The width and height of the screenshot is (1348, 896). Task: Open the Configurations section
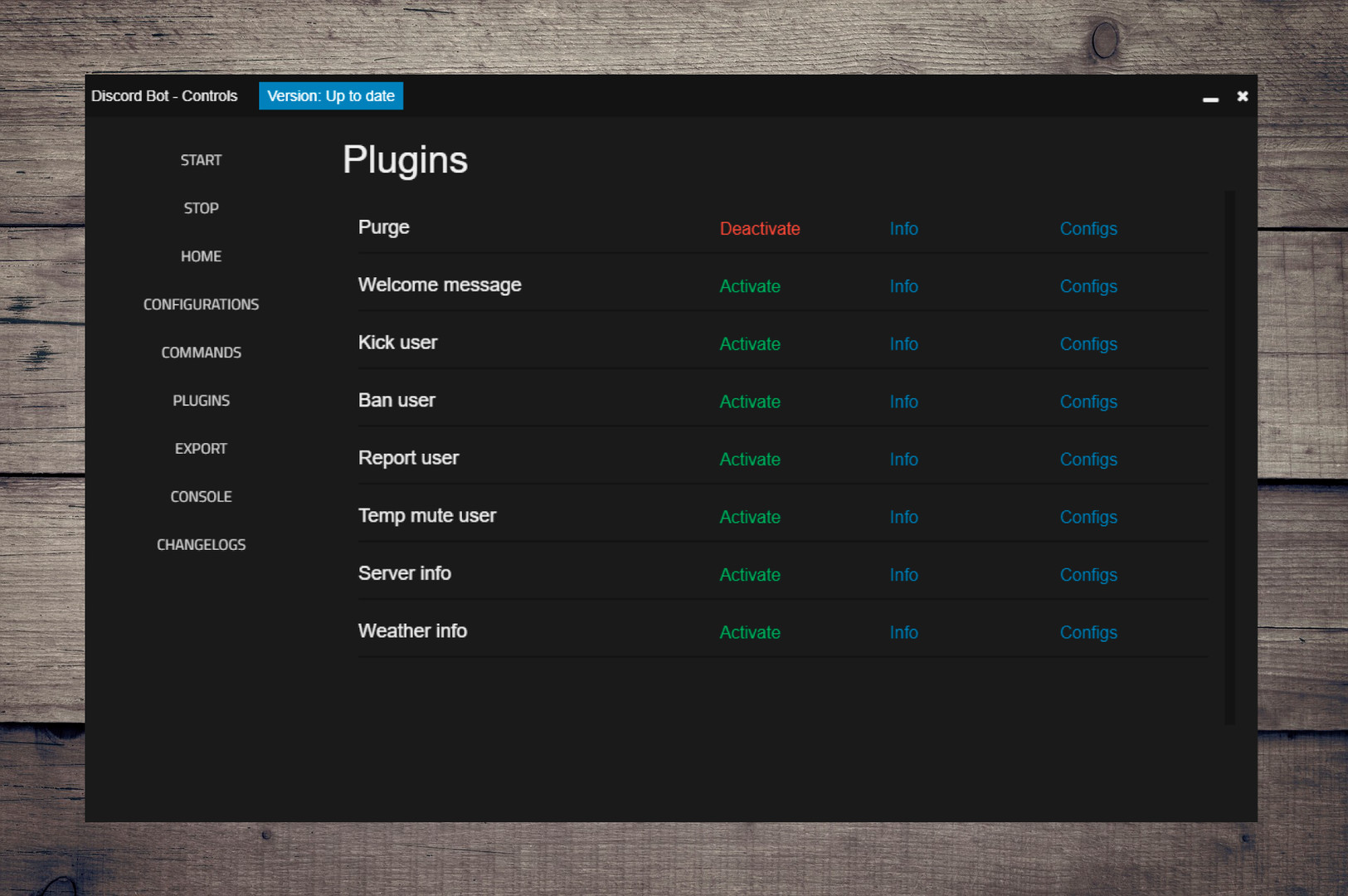click(x=201, y=304)
